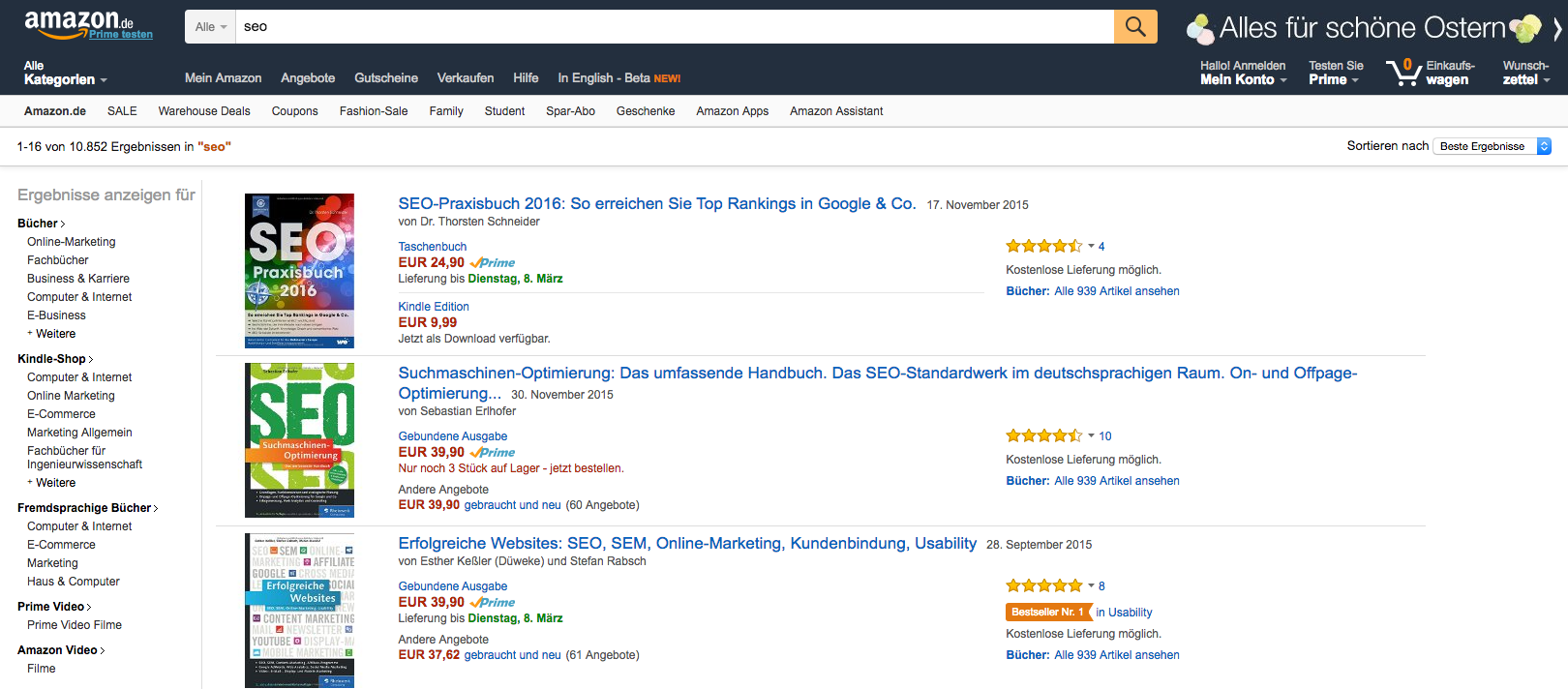Click the 4 reviews count link
The image size is (1568, 689).
coord(1101,247)
